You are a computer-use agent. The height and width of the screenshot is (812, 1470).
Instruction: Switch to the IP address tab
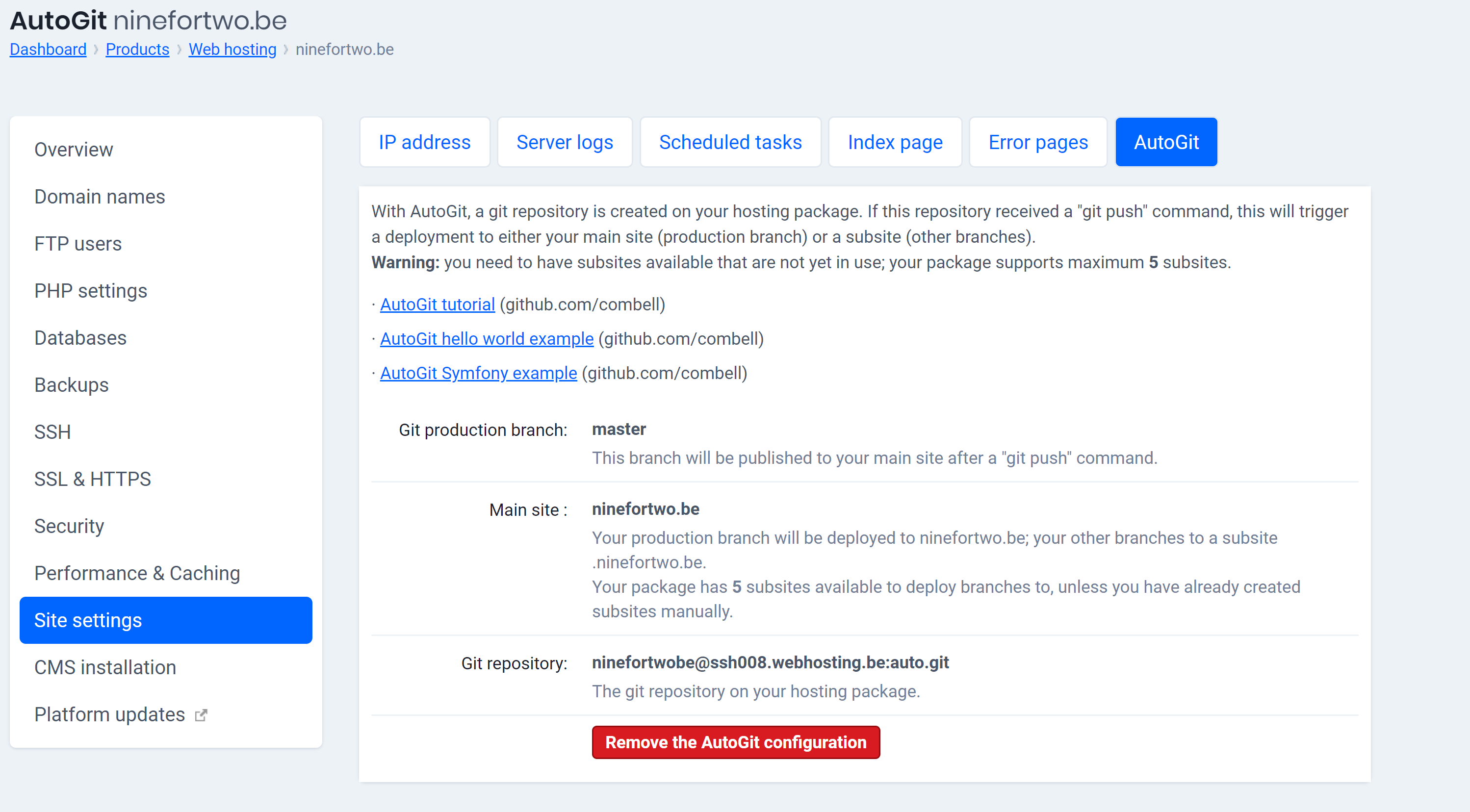click(425, 142)
